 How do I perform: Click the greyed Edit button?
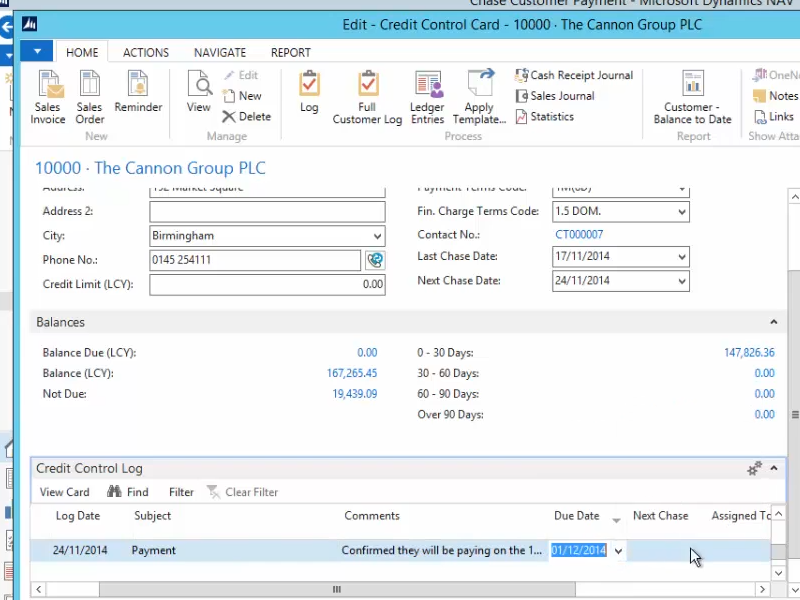241,75
